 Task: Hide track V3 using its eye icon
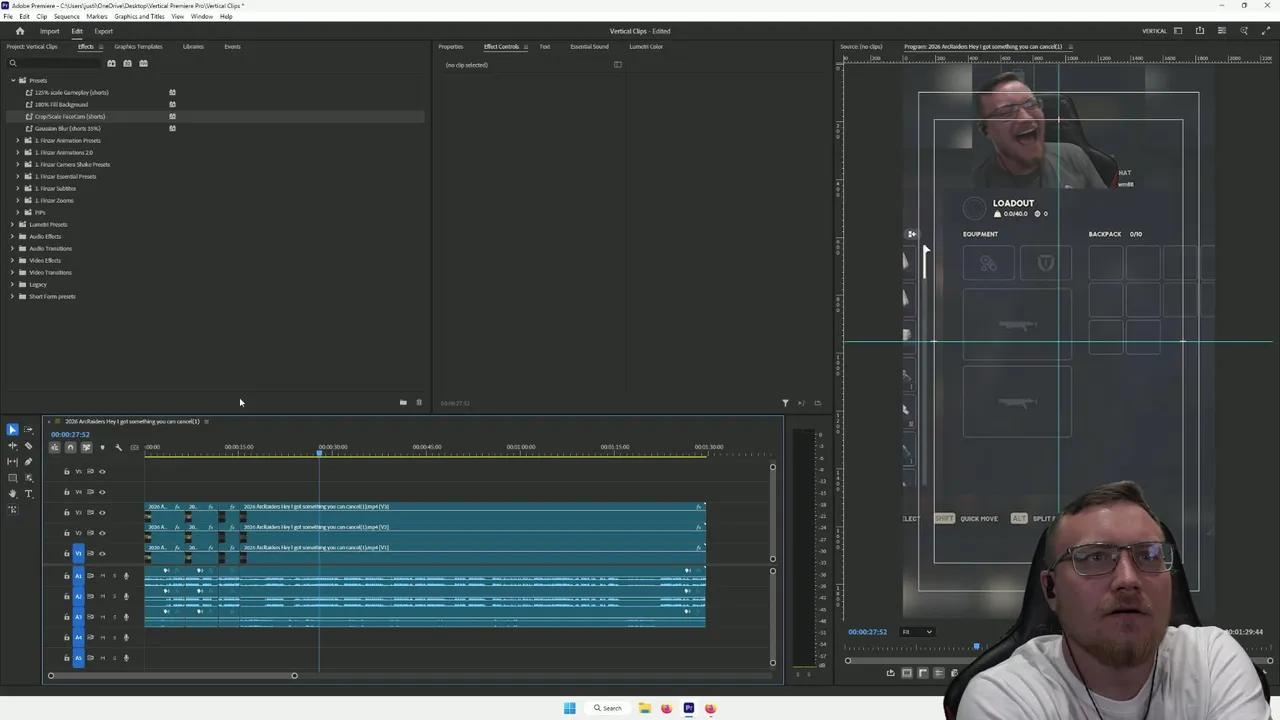pyautogui.click(x=102, y=512)
